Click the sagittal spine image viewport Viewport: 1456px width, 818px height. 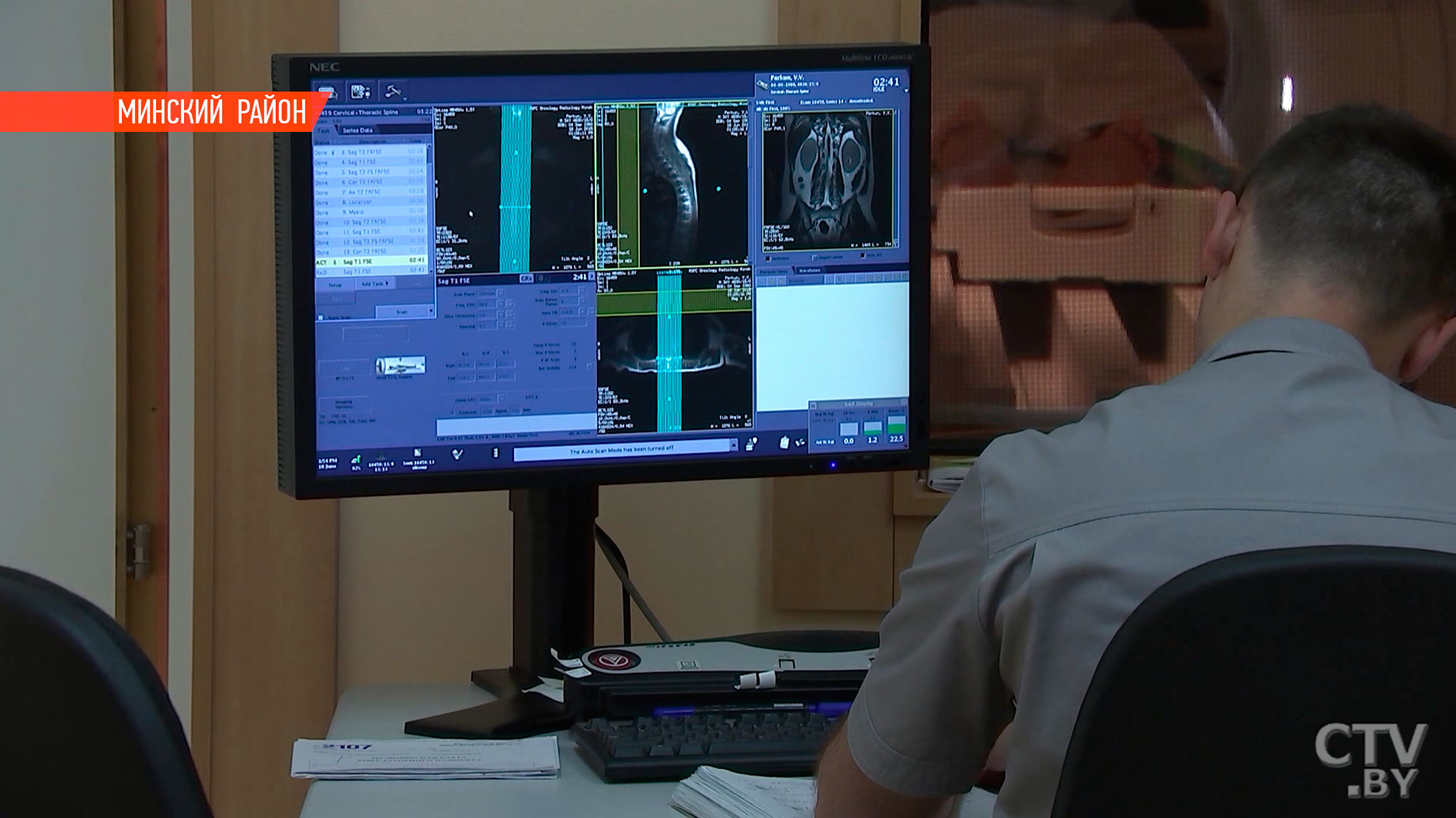point(673,185)
